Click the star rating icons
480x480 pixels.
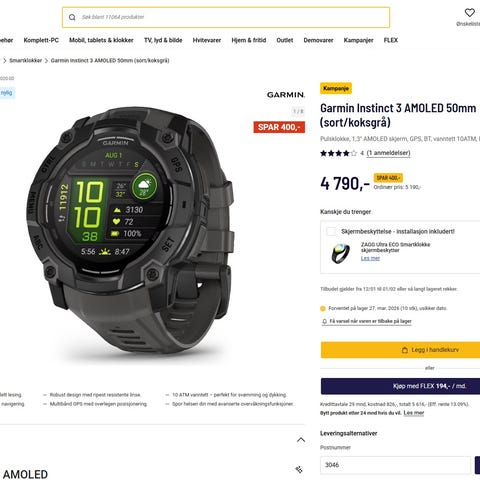338,153
